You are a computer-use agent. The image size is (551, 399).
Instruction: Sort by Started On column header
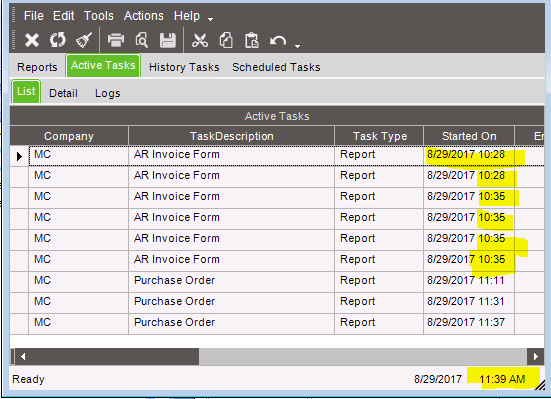469,136
